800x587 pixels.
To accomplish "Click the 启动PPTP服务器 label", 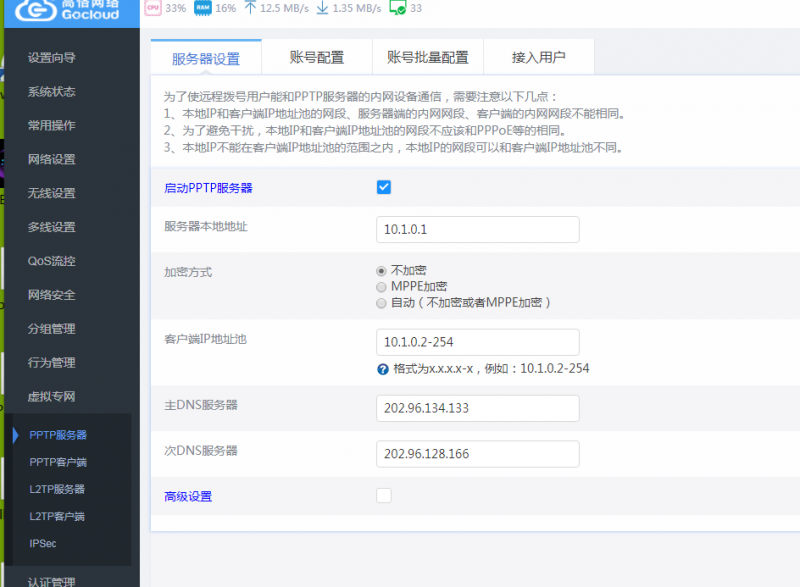I will click(208, 188).
